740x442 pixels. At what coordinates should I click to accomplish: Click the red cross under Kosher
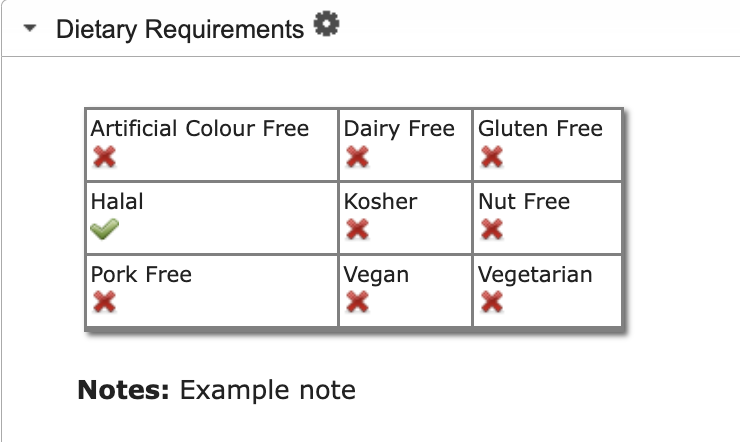[x=357, y=230]
